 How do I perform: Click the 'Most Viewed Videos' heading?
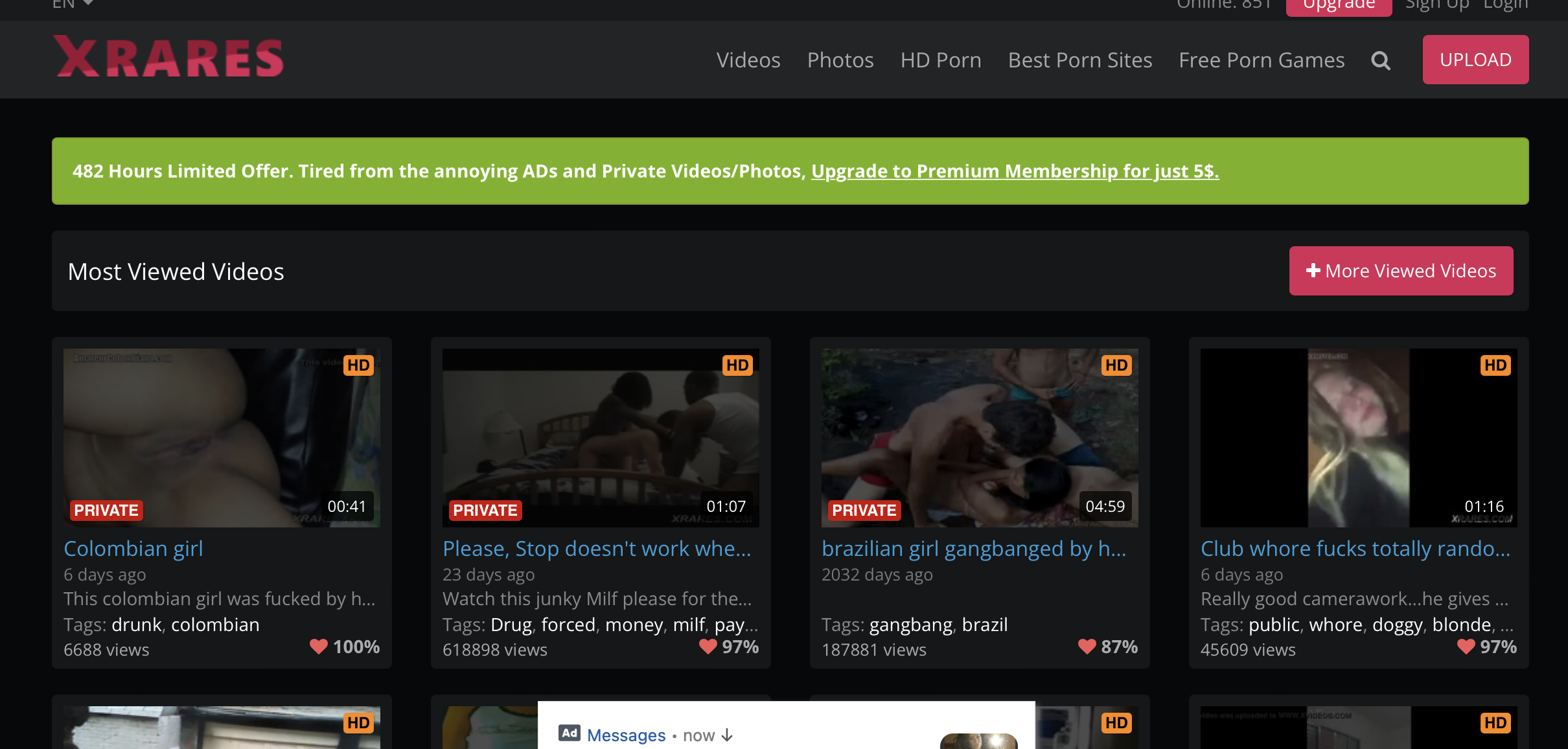click(x=176, y=271)
